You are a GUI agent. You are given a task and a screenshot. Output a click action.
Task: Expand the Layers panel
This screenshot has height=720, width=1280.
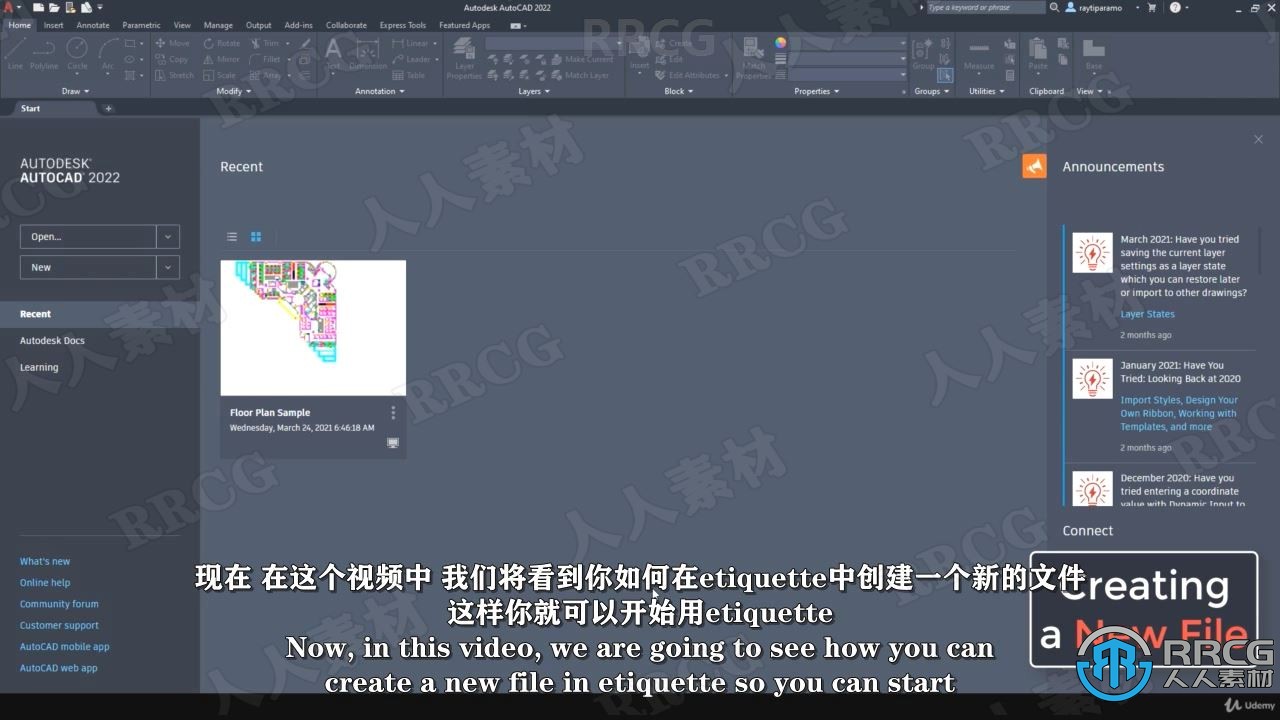tap(534, 91)
